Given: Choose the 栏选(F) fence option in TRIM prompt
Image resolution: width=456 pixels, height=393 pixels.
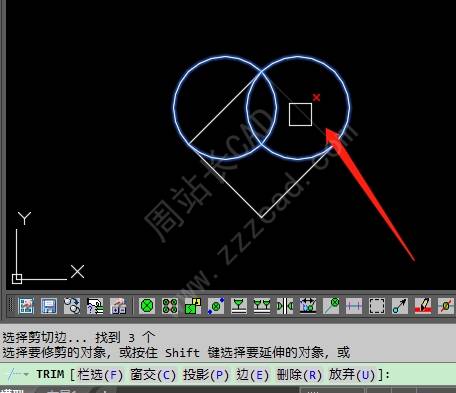Looking at the screenshot, I should click(100, 375).
